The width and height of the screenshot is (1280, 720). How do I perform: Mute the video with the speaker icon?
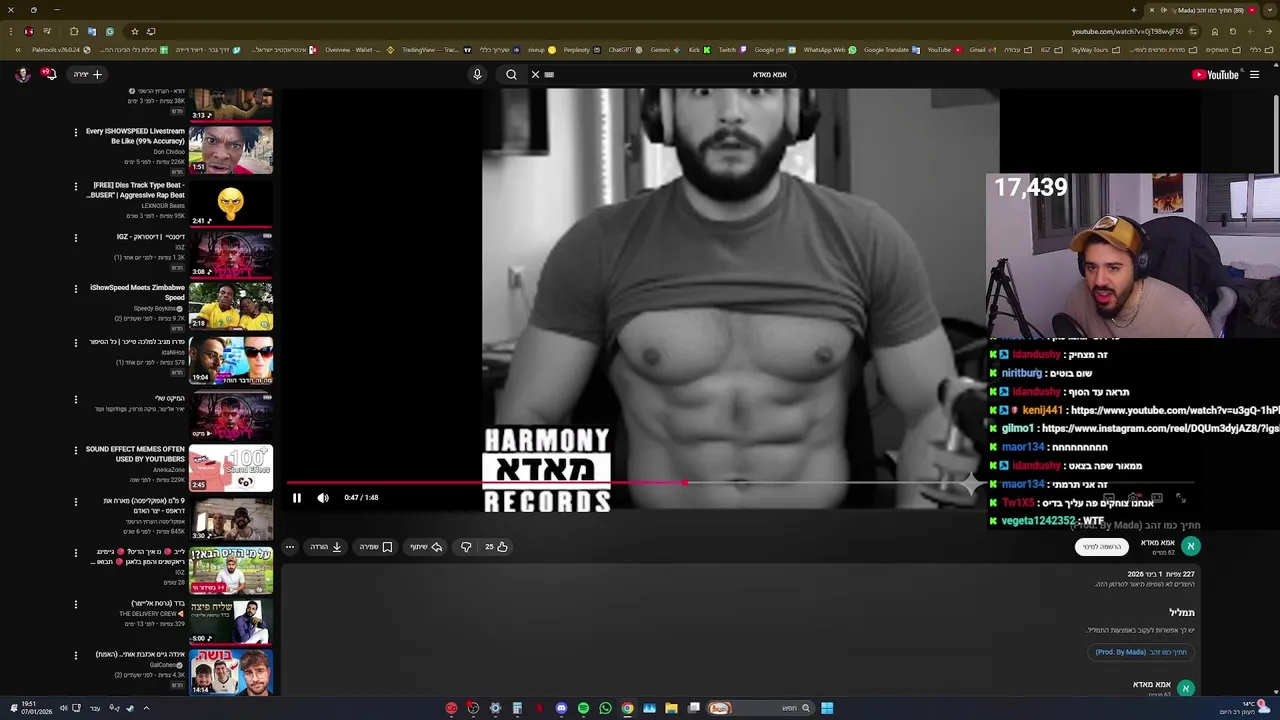323,498
